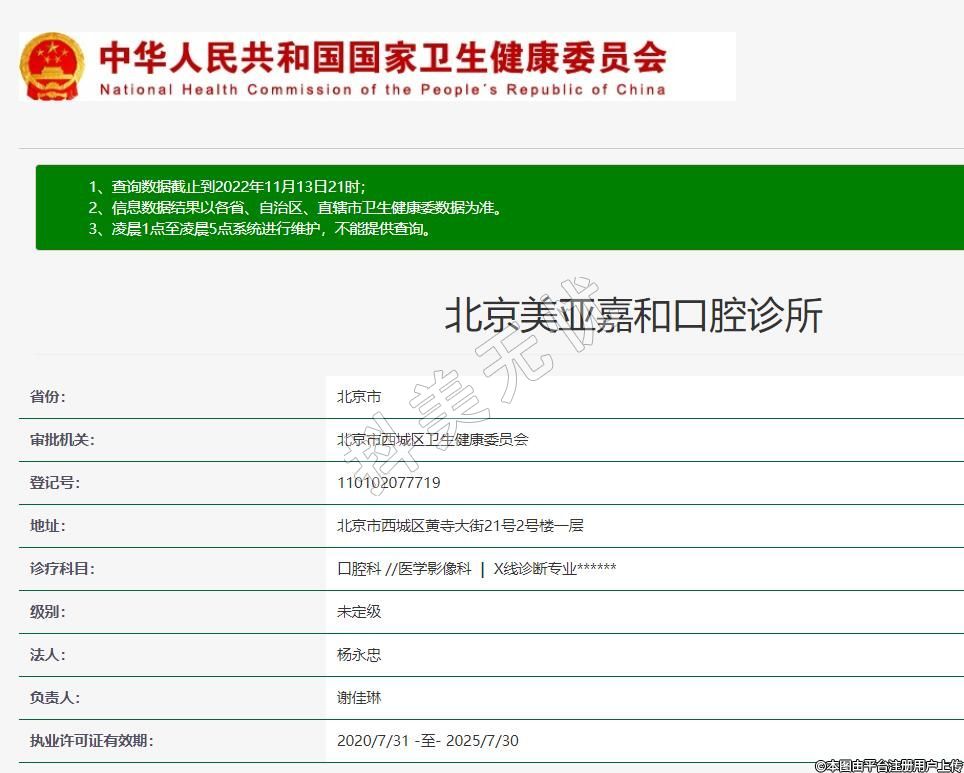Viewport: 964px width, 773px height.
Task: Click the 审批机关 value 北京市西城区卫生健康委员会
Action: point(432,440)
